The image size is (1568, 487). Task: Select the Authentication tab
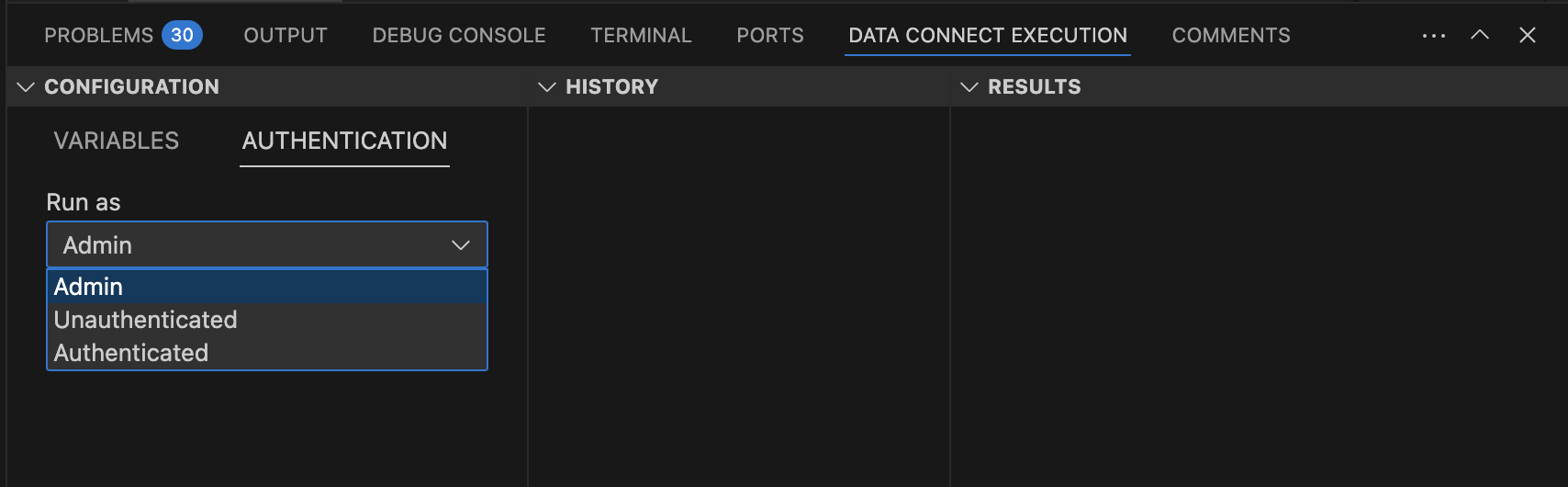(x=344, y=141)
